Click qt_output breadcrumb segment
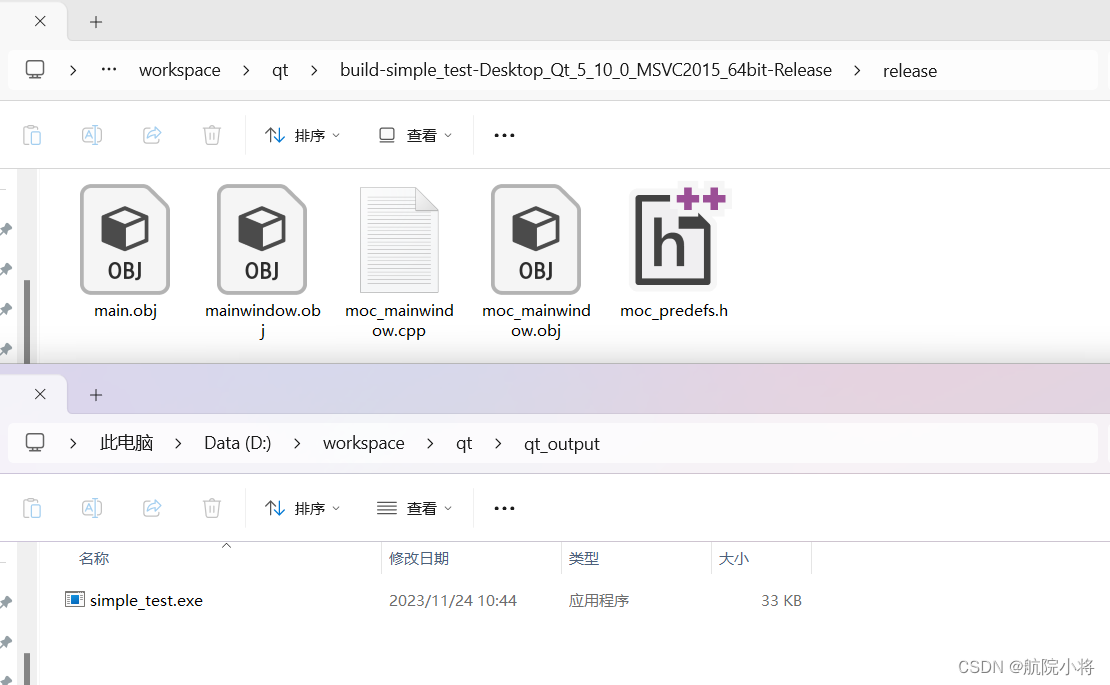Screen dimensions: 1110x685 (x=561, y=444)
